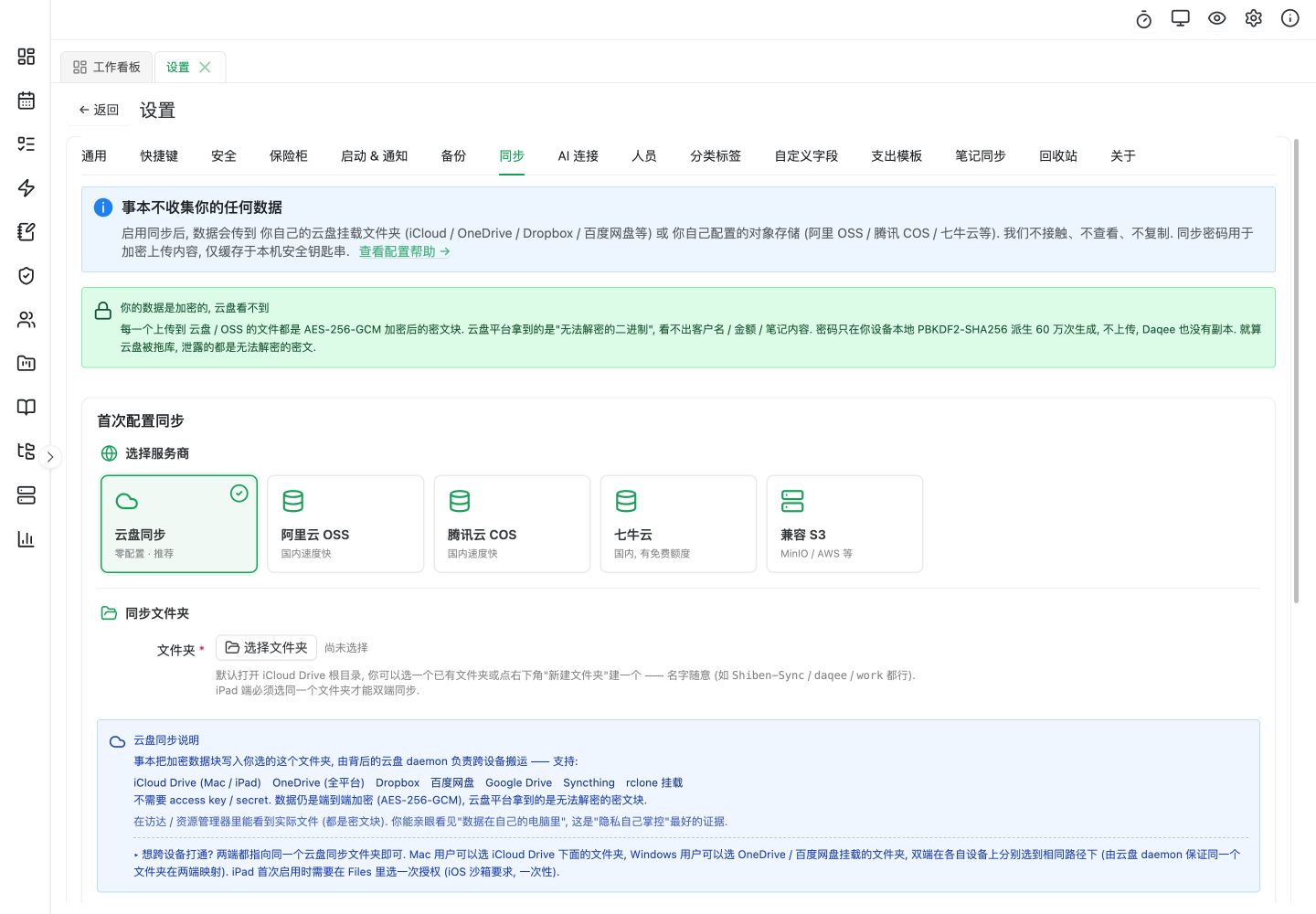Viewport: 1316px width, 914px height.
Task: Open the open-book icon in sidebar
Action: pos(27,408)
